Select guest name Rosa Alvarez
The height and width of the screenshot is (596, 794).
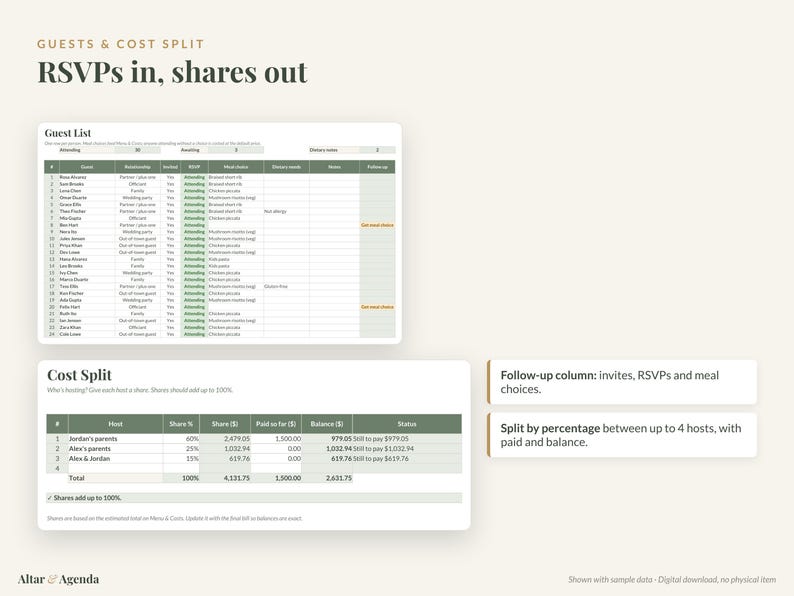pos(73,178)
